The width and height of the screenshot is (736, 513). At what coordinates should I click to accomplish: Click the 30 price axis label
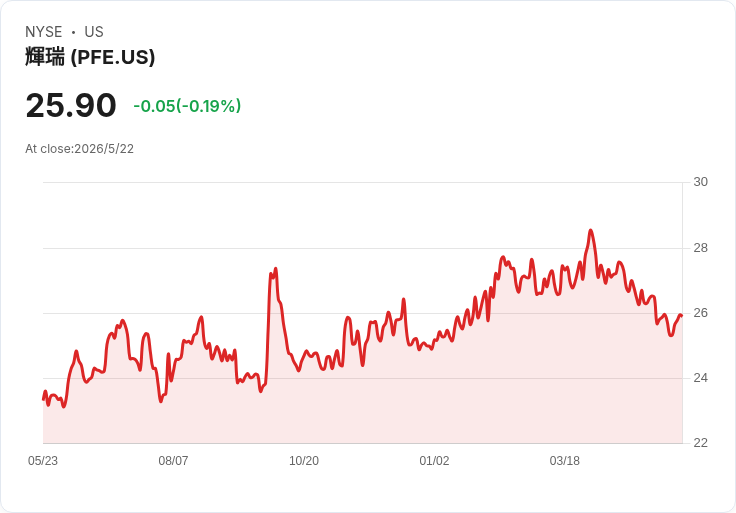pyautogui.click(x=700, y=182)
